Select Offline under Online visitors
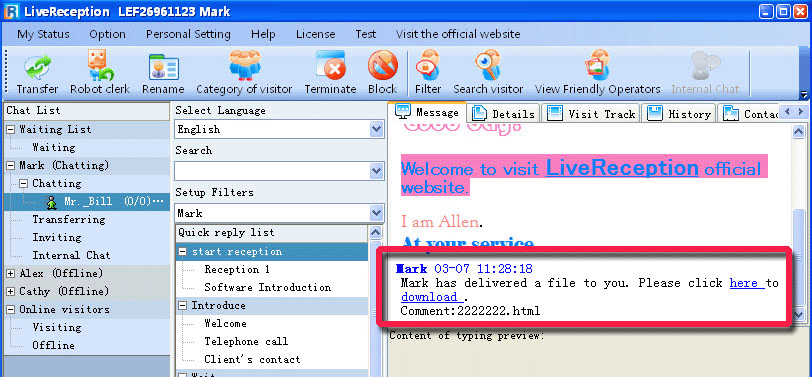812x377 pixels. [x=54, y=345]
